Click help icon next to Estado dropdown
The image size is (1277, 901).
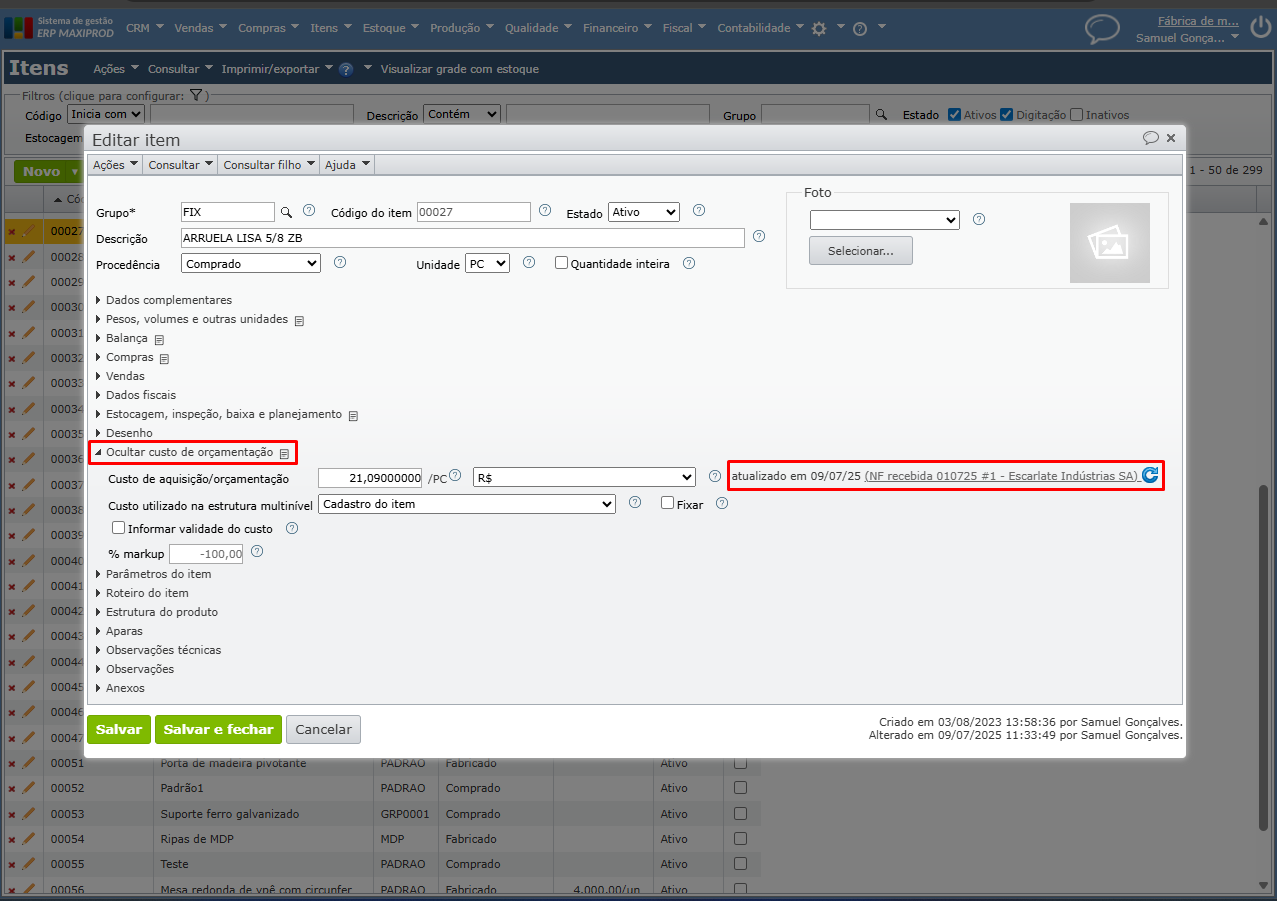(x=699, y=211)
